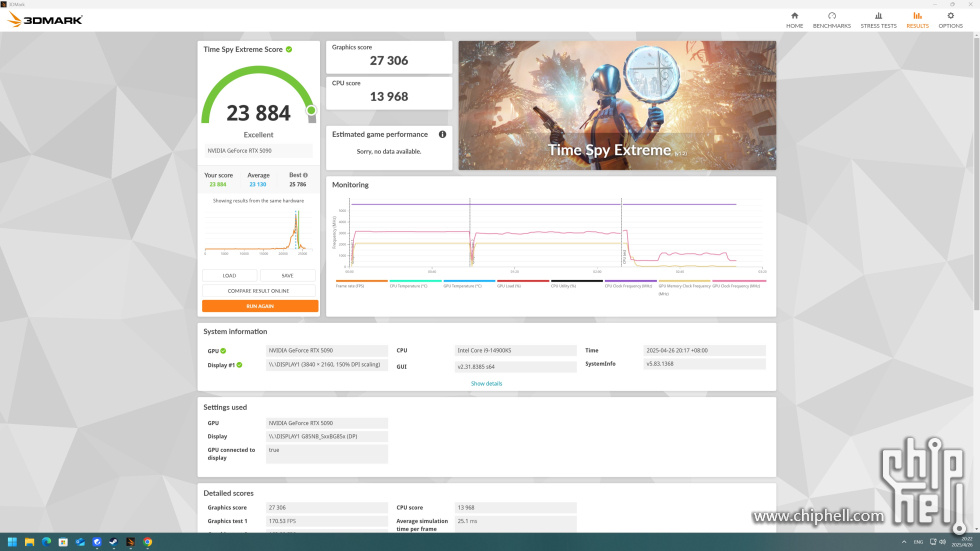Viewport: 980px width, 551px height.
Task: Click the orange RUN AGAIN button
Action: click(260, 306)
